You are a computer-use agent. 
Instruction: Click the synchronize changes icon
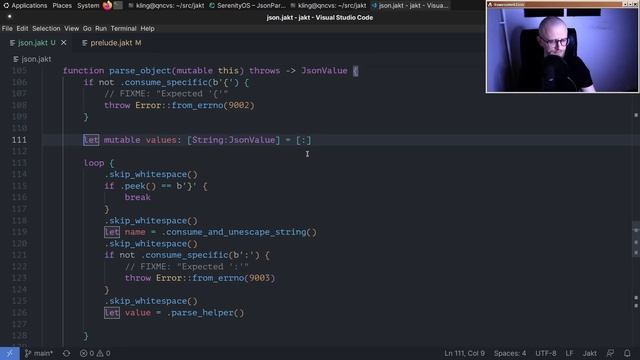point(67,353)
